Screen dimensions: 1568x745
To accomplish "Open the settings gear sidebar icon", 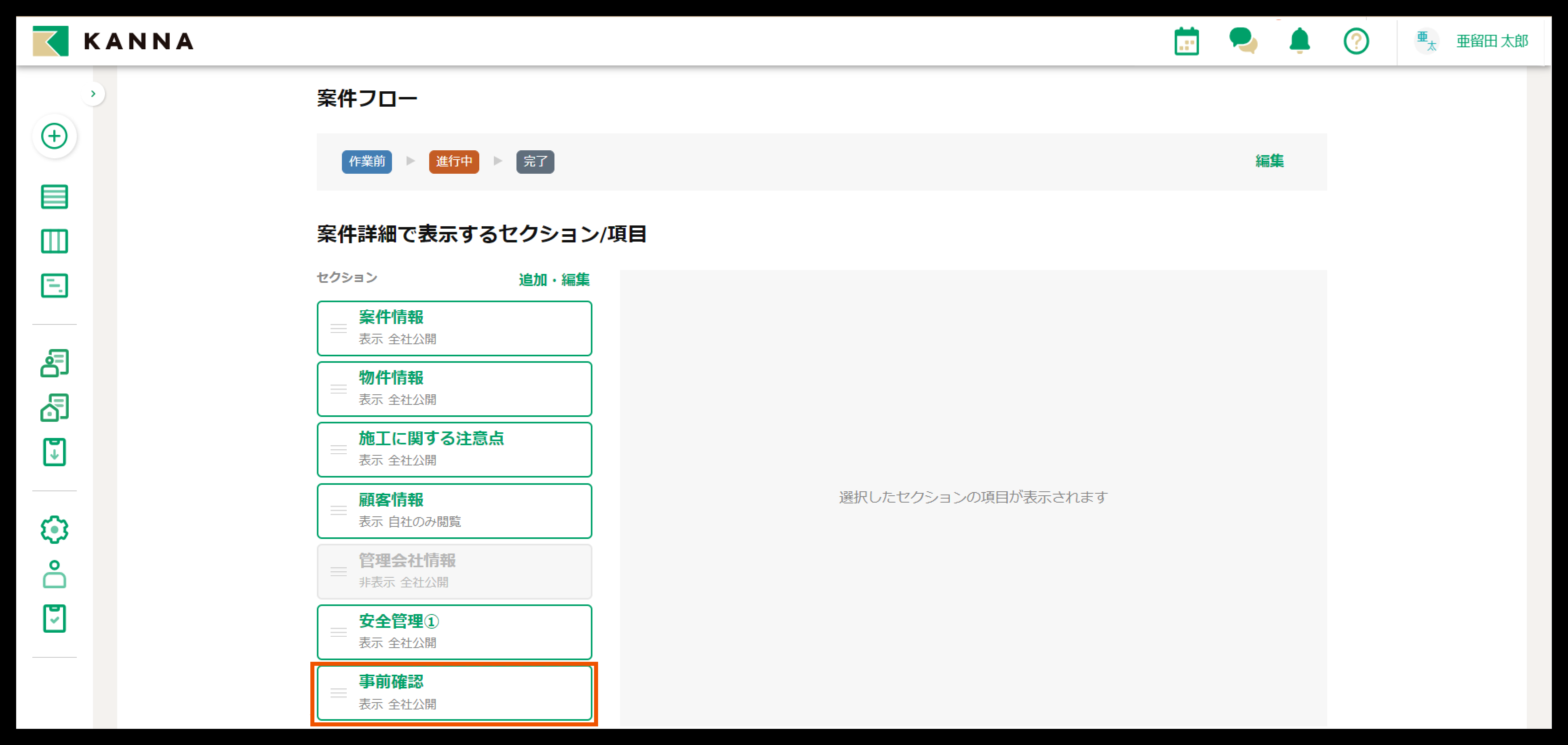I will 54,530.
